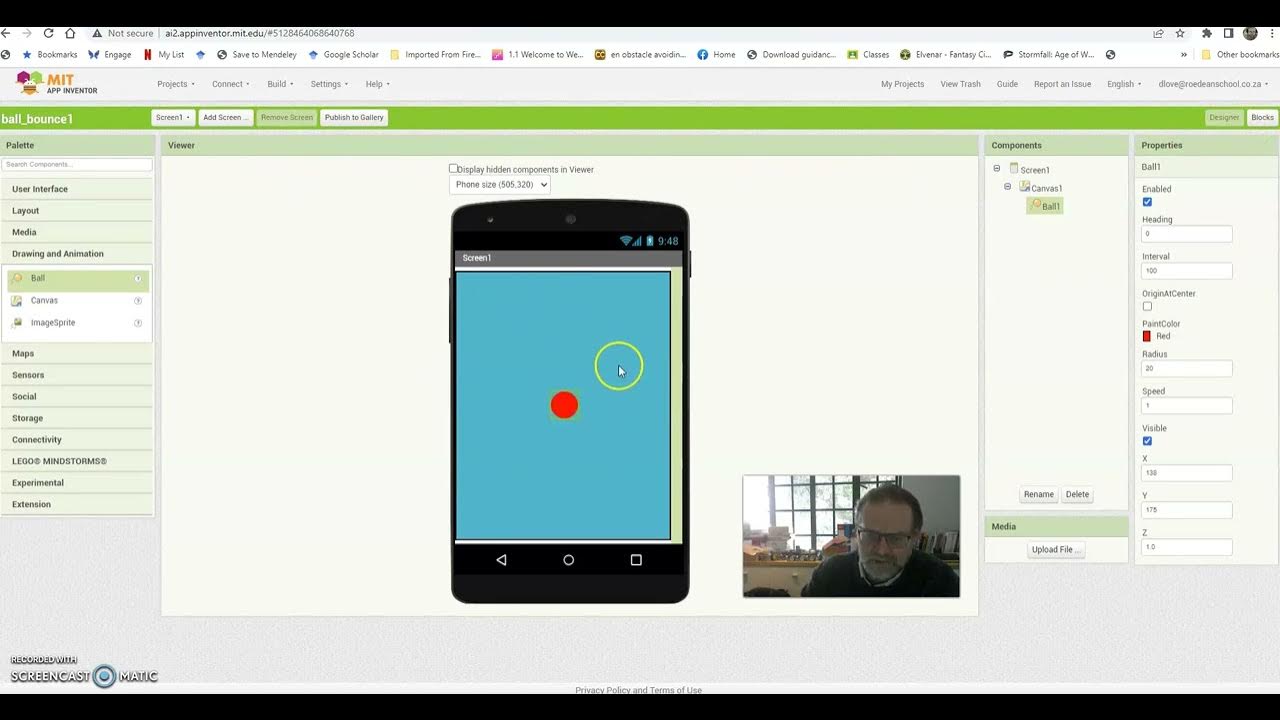The image size is (1280, 720).
Task: Expand the Maps palette section
Action: click(x=77, y=353)
